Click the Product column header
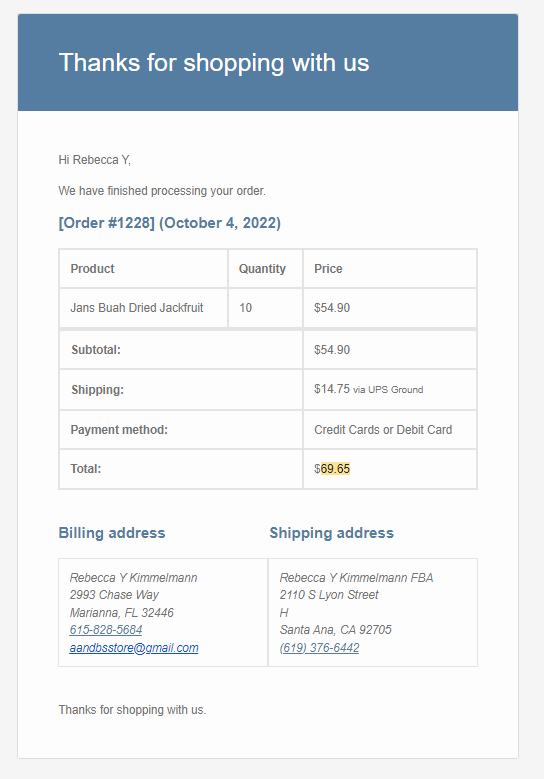The height and width of the screenshot is (779, 544). [x=92, y=269]
